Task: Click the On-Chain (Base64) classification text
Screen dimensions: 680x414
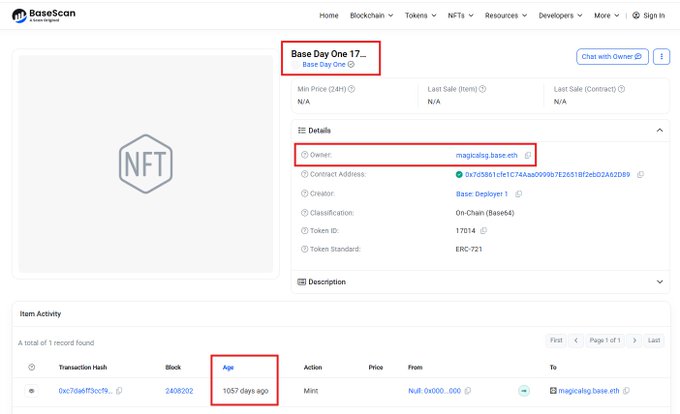Action: pos(485,213)
